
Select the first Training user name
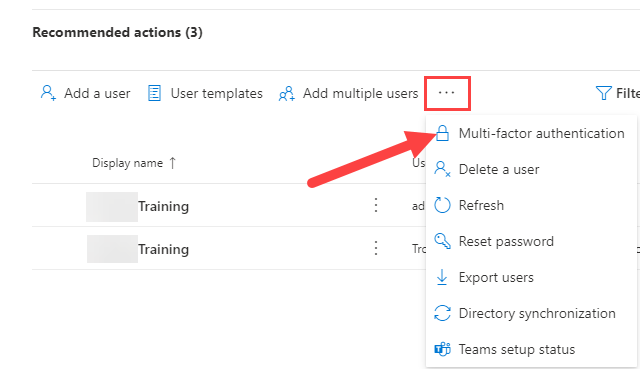click(x=163, y=207)
